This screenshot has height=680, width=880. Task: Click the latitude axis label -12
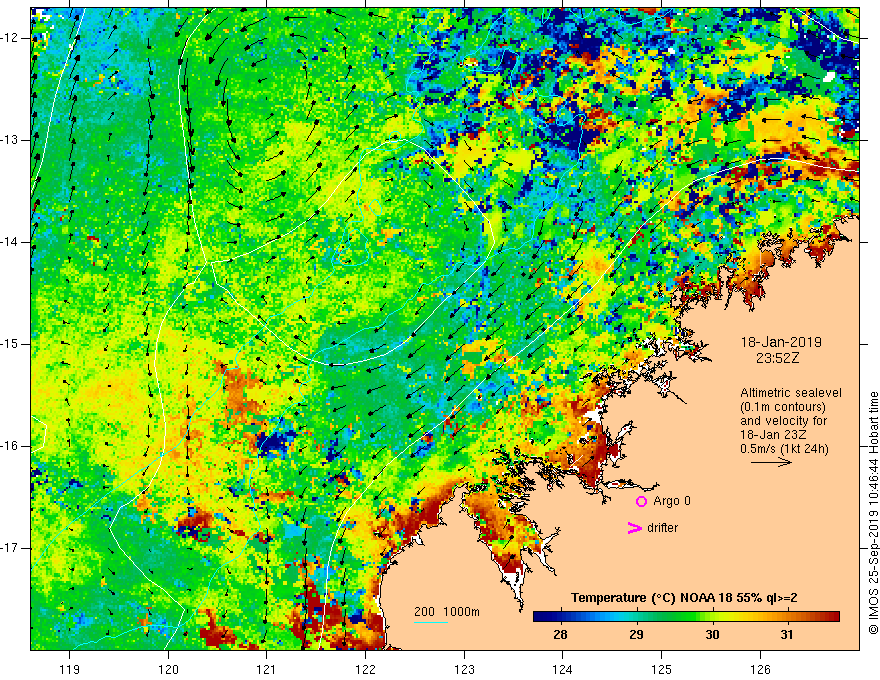pyautogui.click(x=10, y=38)
